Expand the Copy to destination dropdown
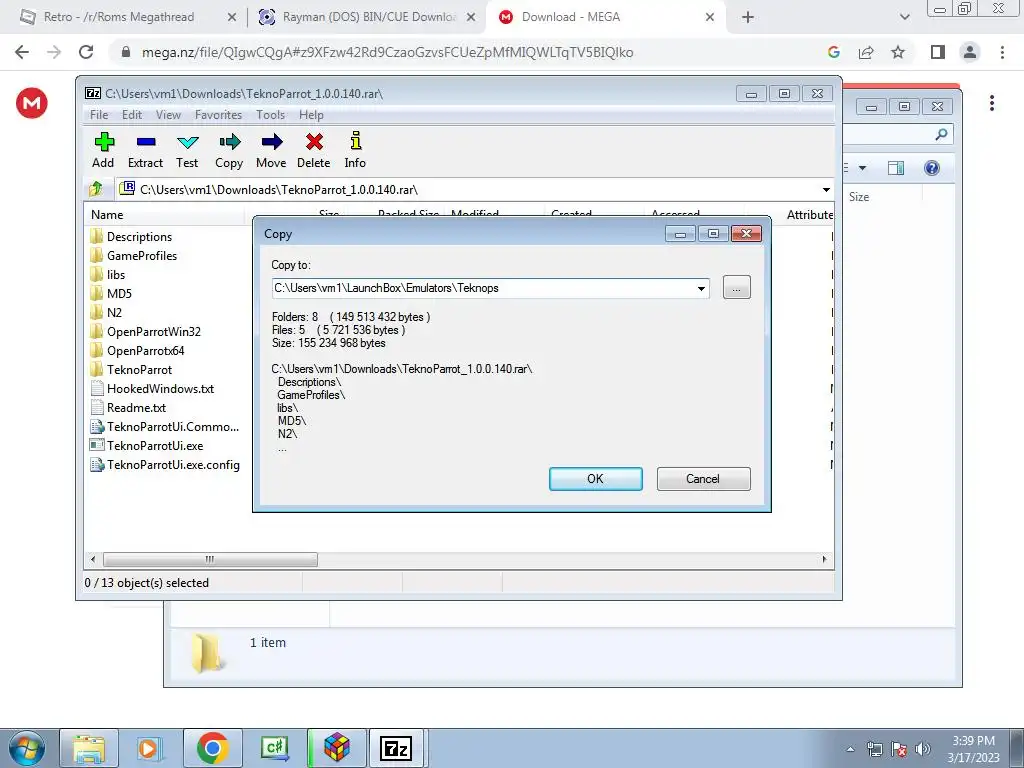This screenshot has height=768, width=1024. point(701,289)
